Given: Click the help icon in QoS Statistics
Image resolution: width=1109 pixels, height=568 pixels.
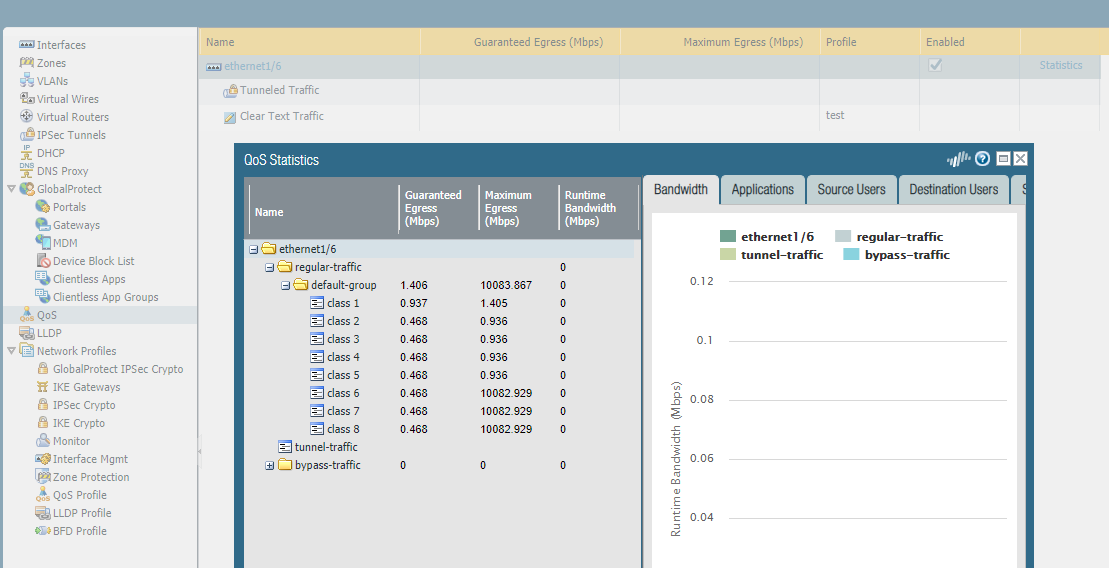Looking at the screenshot, I should click(982, 159).
